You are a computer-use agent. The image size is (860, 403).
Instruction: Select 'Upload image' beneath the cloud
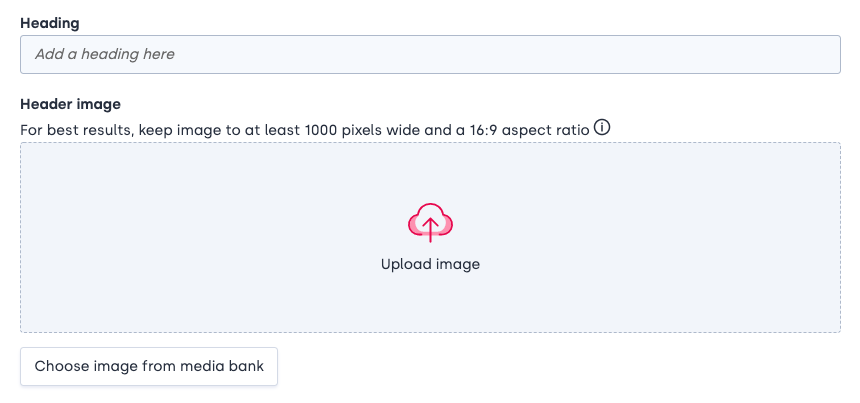(x=431, y=264)
